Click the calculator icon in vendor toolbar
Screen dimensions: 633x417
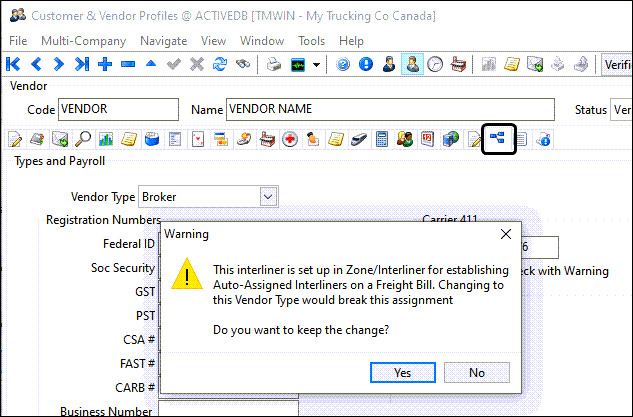381,139
